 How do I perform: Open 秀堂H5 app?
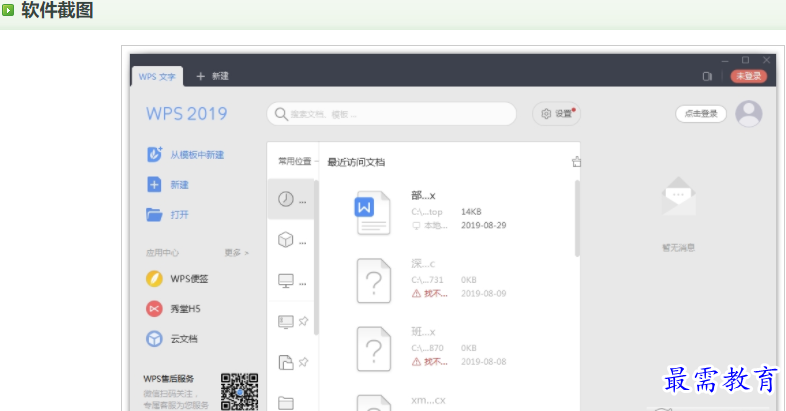173,309
